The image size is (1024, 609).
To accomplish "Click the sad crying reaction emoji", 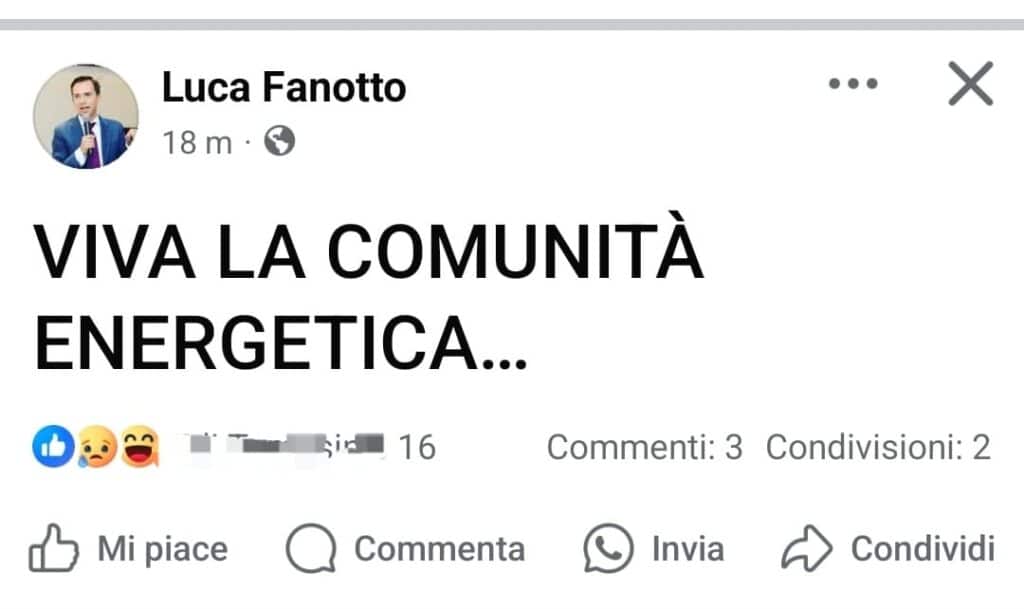I will [97, 447].
